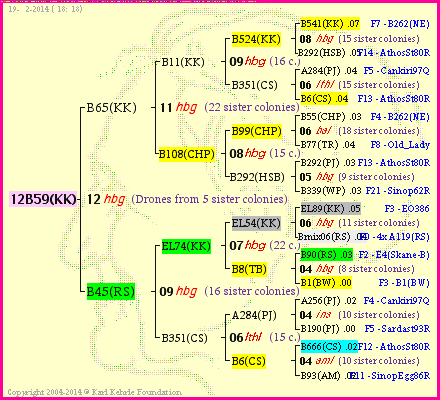440x400 pixels.
Task: Select the B11(KK) node
Action: pos(183,62)
